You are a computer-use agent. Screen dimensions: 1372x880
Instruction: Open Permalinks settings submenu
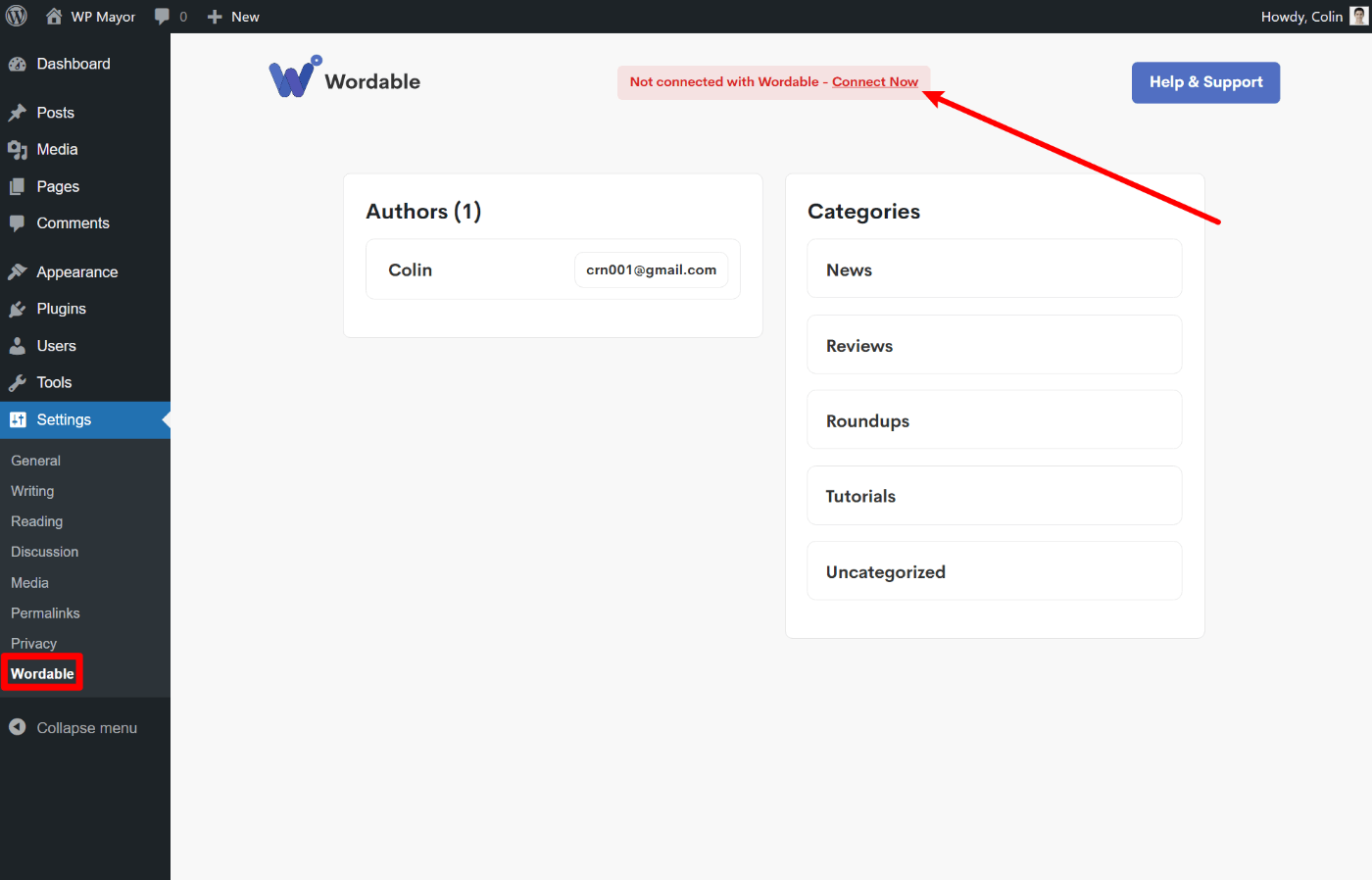pos(45,612)
